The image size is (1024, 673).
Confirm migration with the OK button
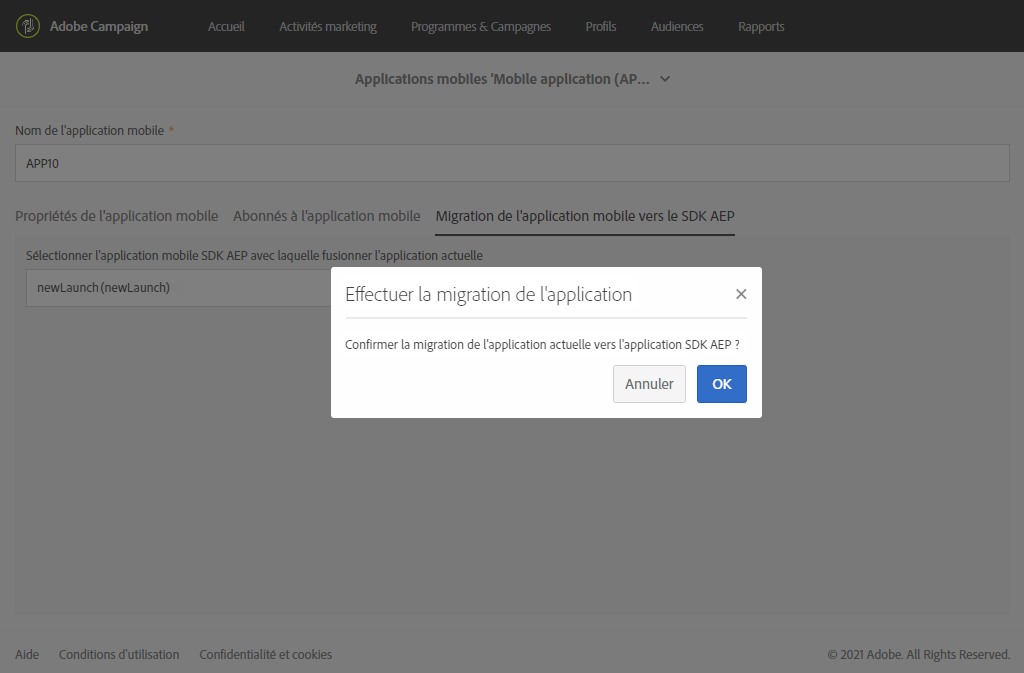point(722,384)
